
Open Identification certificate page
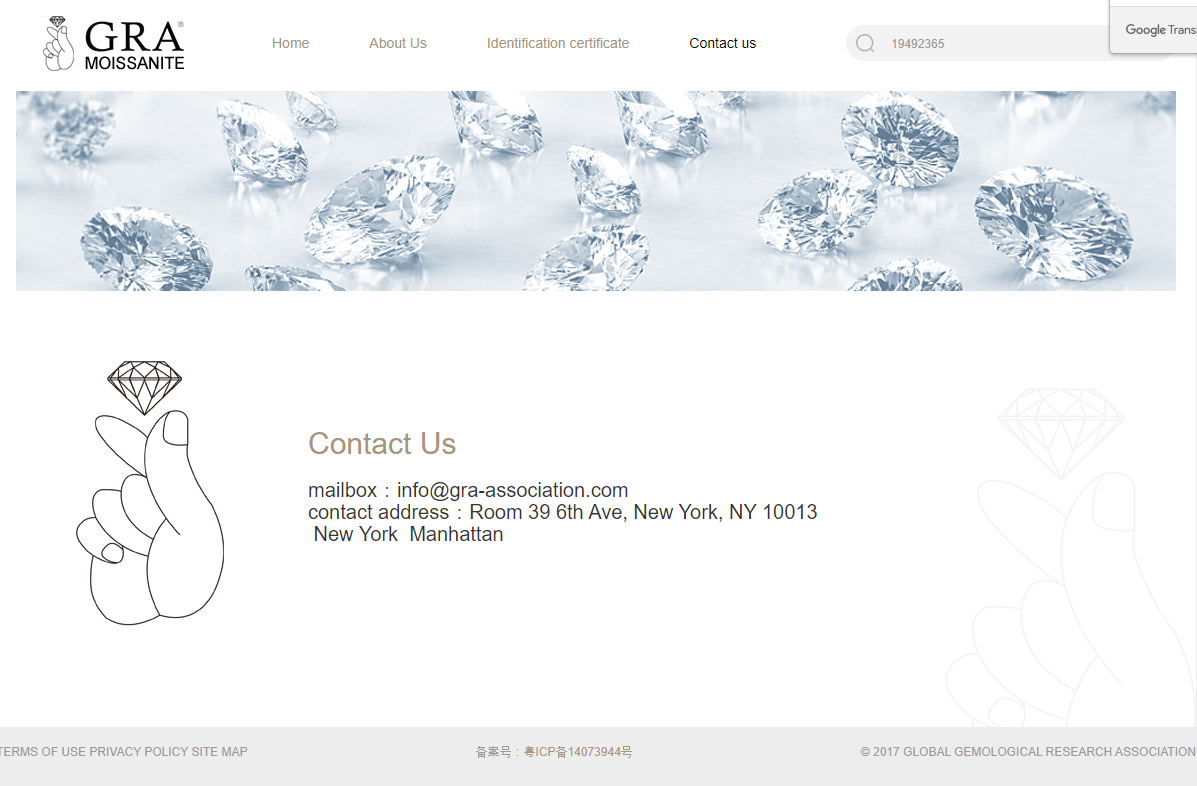click(x=558, y=43)
